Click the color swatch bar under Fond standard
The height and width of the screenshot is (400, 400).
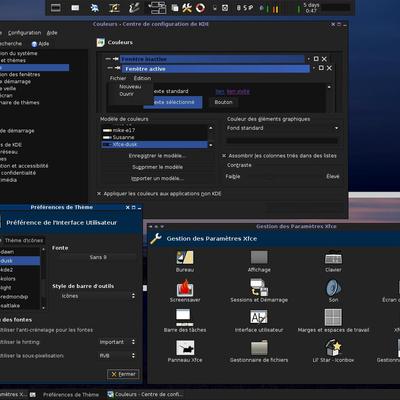pyautogui.click(x=282, y=141)
